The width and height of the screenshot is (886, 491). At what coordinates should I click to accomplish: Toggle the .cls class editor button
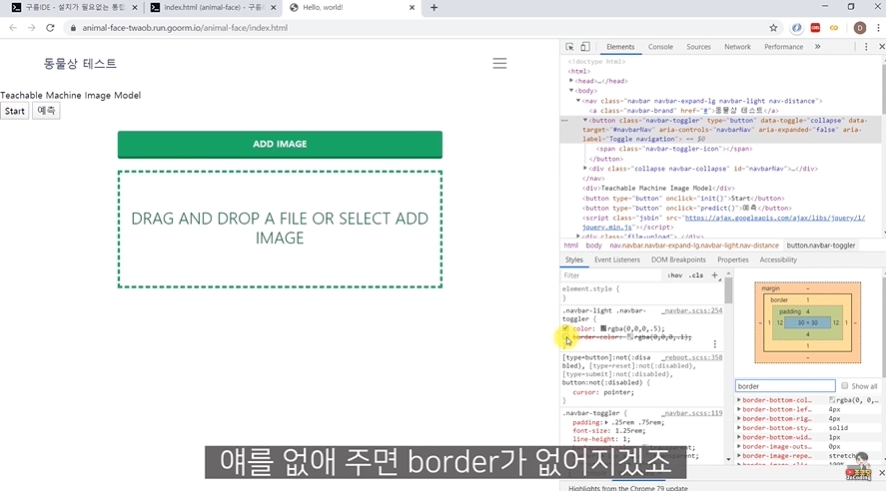point(697,275)
